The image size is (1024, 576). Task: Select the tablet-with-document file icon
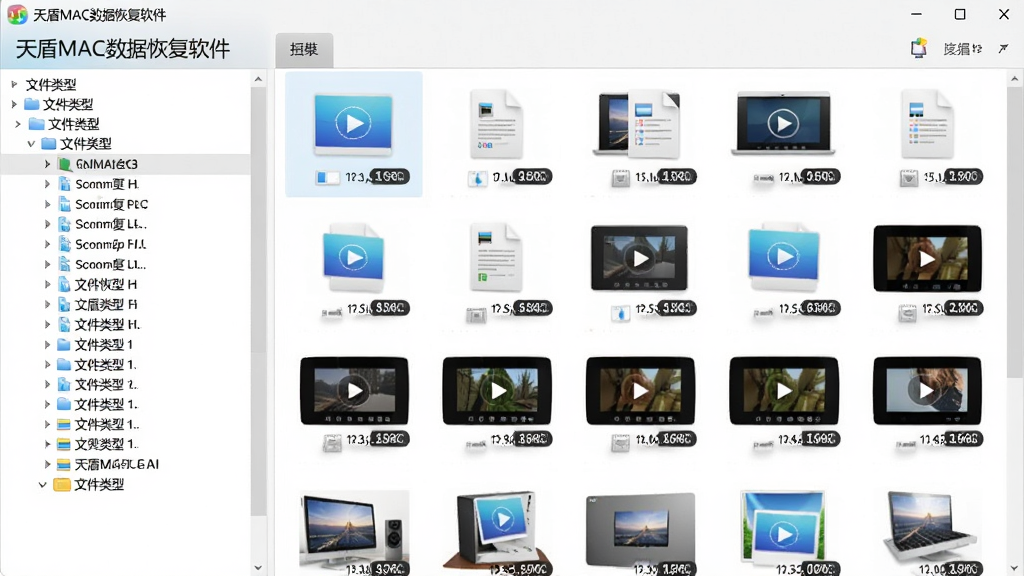tap(637, 124)
